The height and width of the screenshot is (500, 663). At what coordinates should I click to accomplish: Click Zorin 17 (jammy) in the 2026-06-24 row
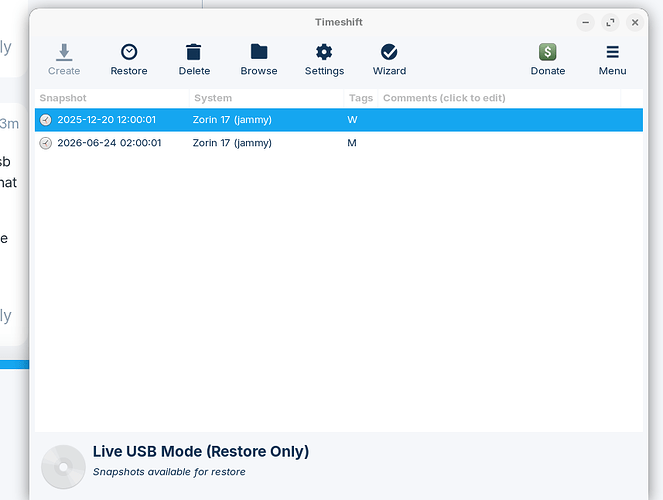(x=232, y=143)
